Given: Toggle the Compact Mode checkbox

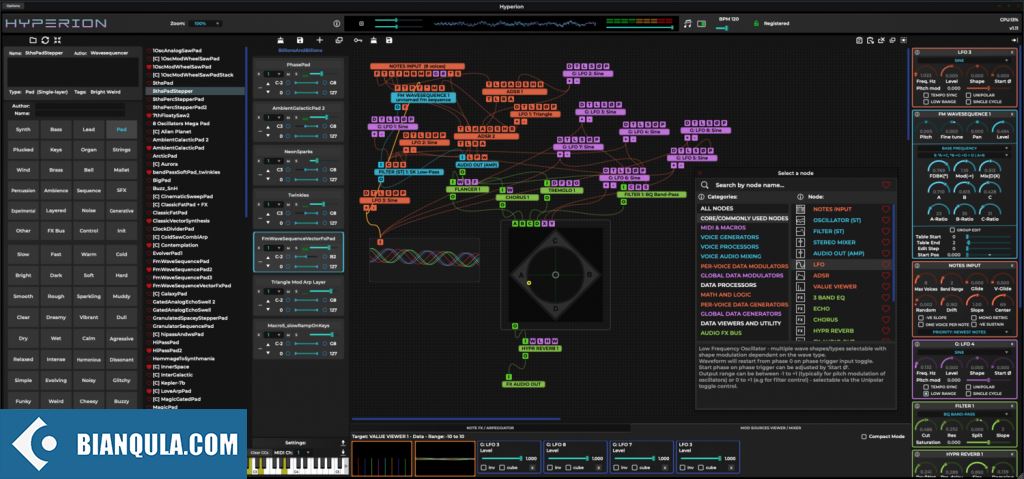Looking at the screenshot, I should pos(865,437).
